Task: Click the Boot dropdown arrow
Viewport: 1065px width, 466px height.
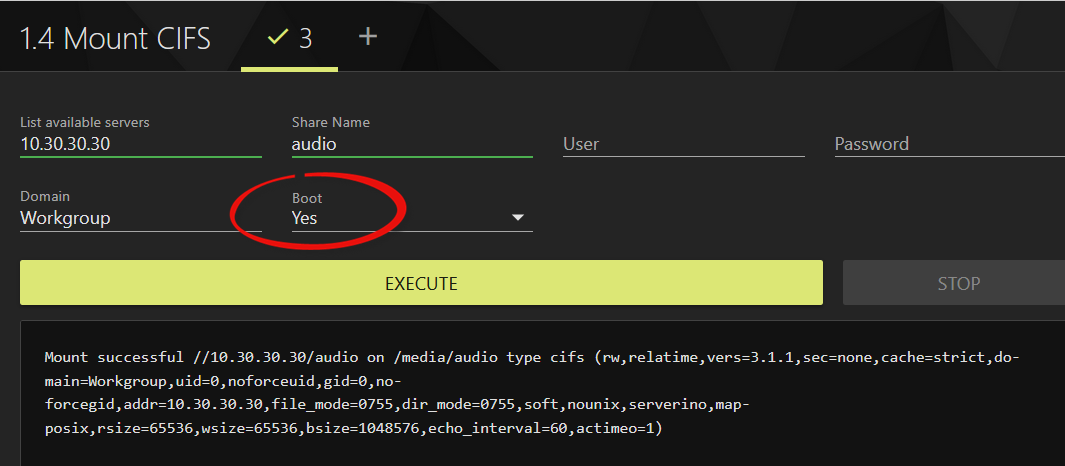Action: click(x=518, y=217)
